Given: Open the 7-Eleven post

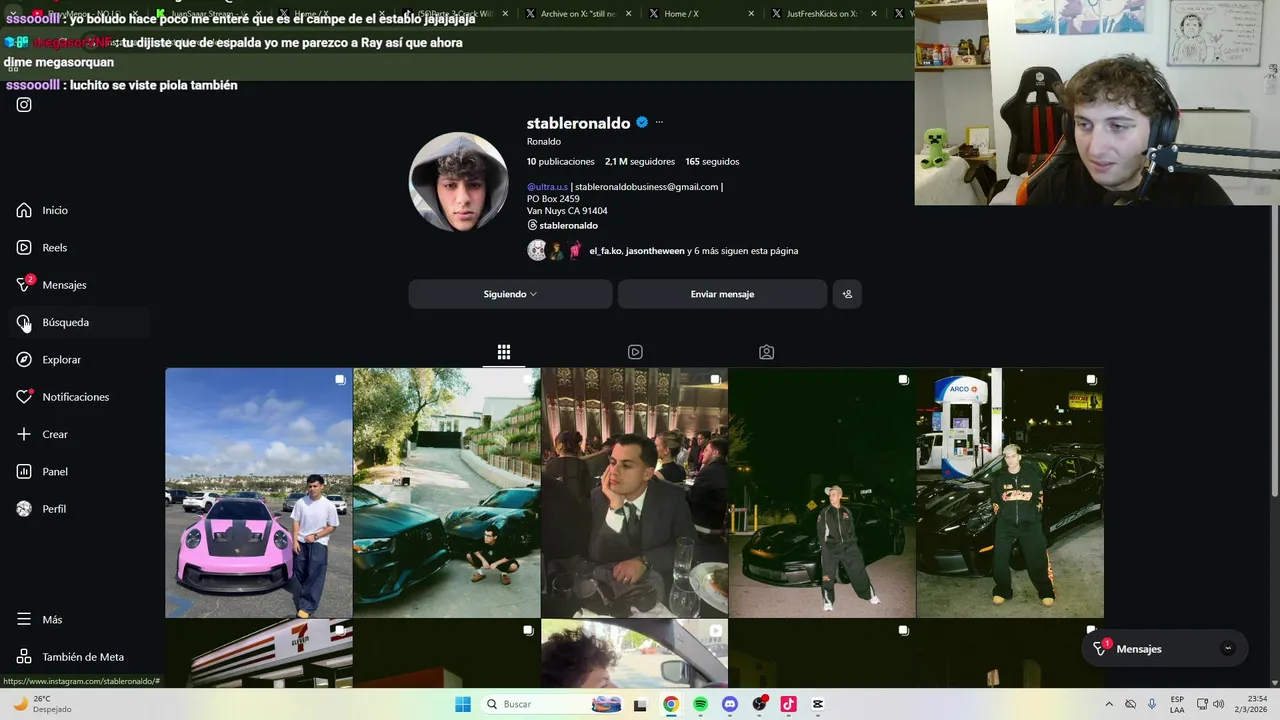Looking at the screenshot, I should [x=259, y=653].
